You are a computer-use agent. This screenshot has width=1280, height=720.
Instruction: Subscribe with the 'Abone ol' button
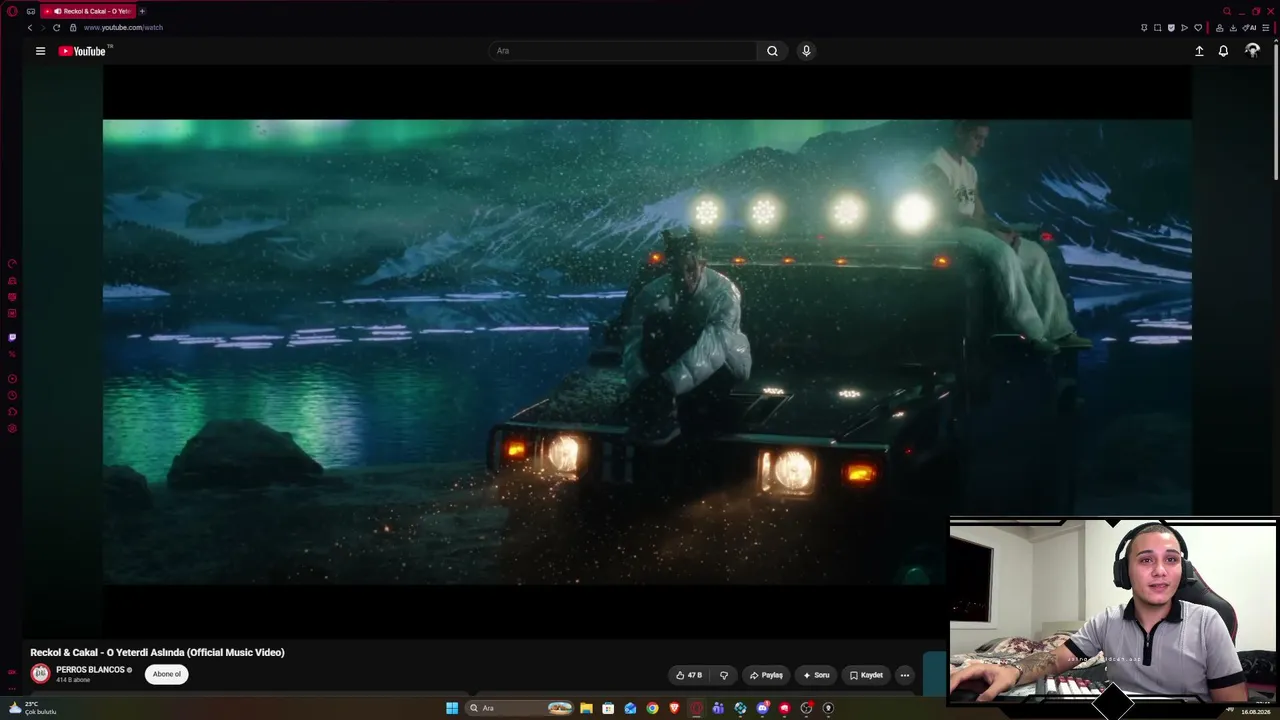click(x=167, y=674)
